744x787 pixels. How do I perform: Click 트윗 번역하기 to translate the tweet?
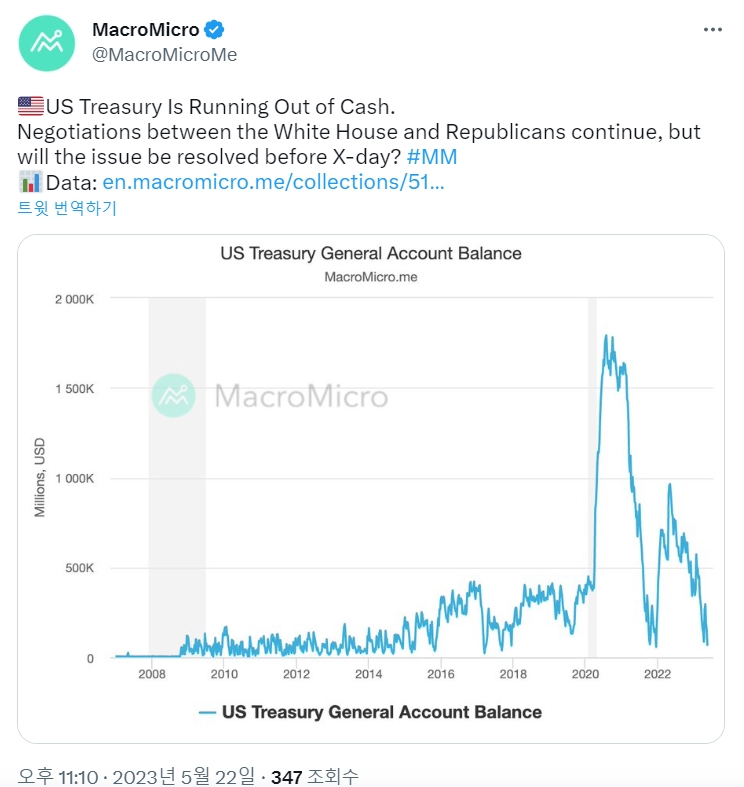[67, 207]
